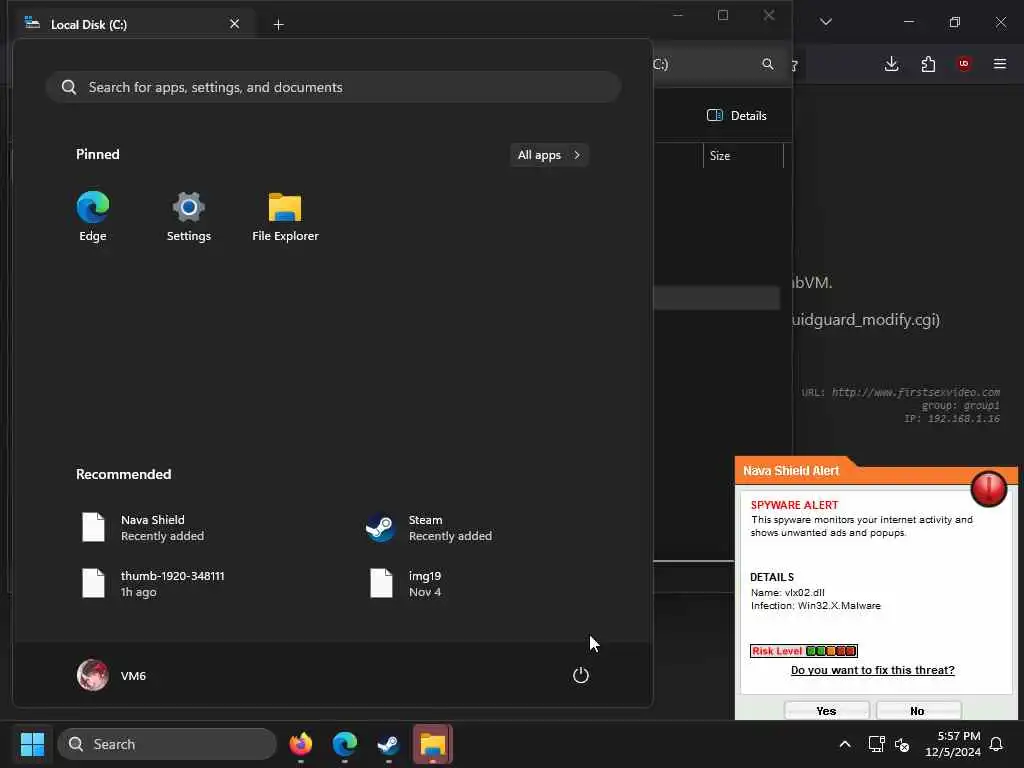Image resolution: width=1024 pixels, height=768 pixels.
Task: Focus the Start menu search box
Action: tap(333, 87)
